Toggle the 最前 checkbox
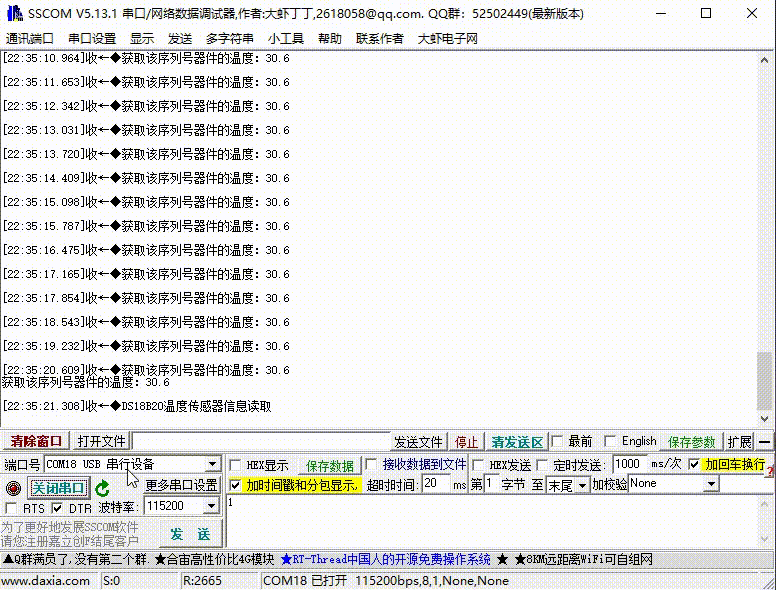The height and width of the screenshot is (590, 776). [557, 441]
